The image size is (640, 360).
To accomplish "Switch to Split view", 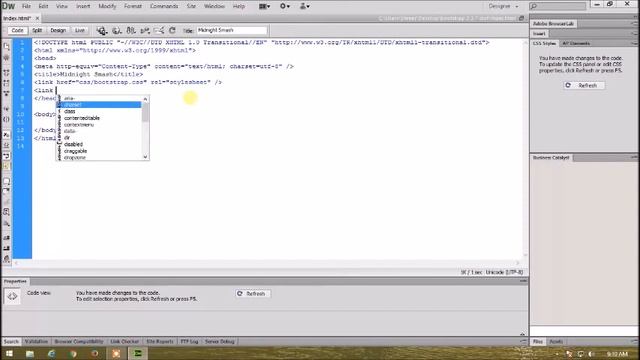I will point(37,31).
